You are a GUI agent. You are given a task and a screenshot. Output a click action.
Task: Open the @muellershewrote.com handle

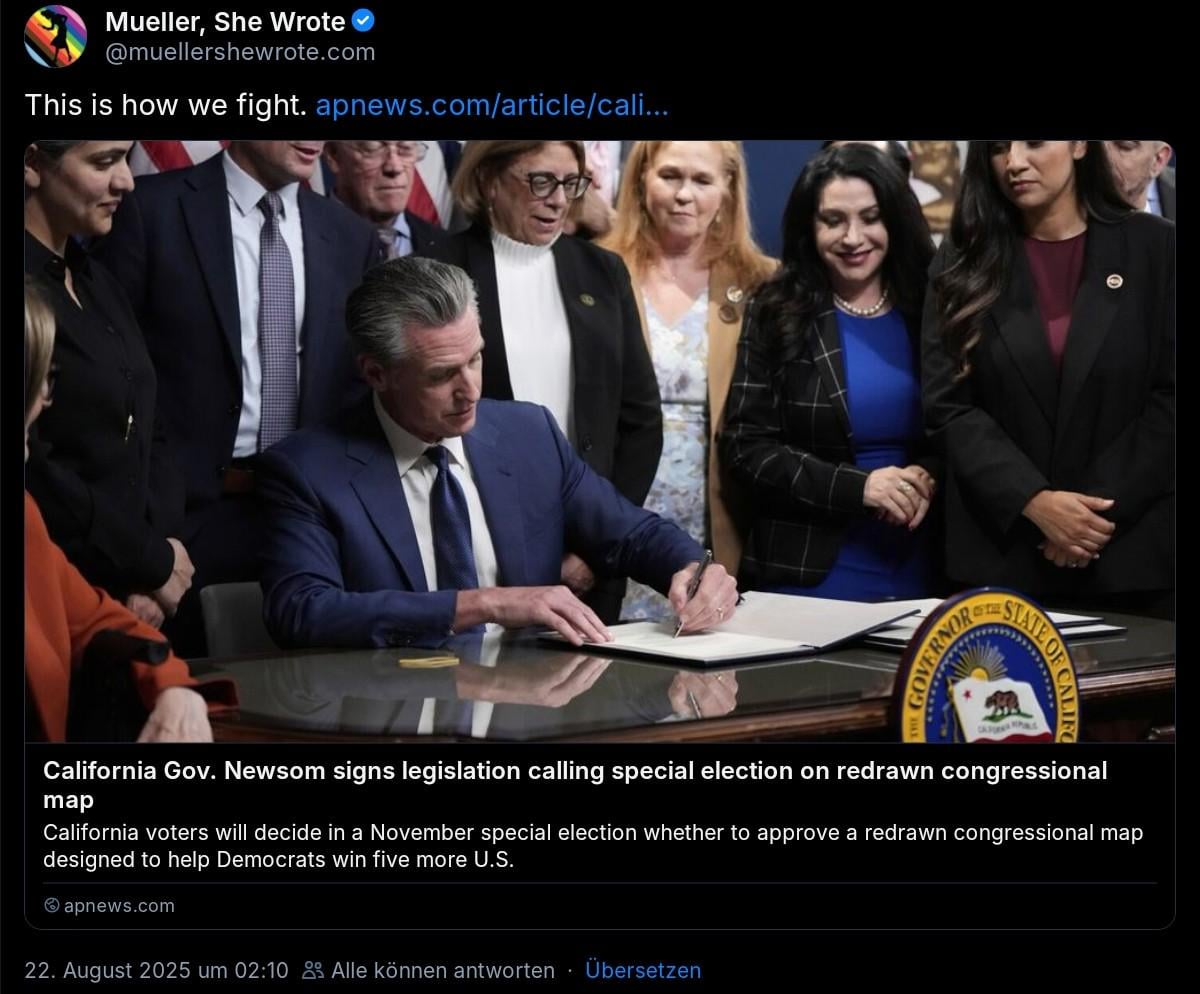pos(240,52)
